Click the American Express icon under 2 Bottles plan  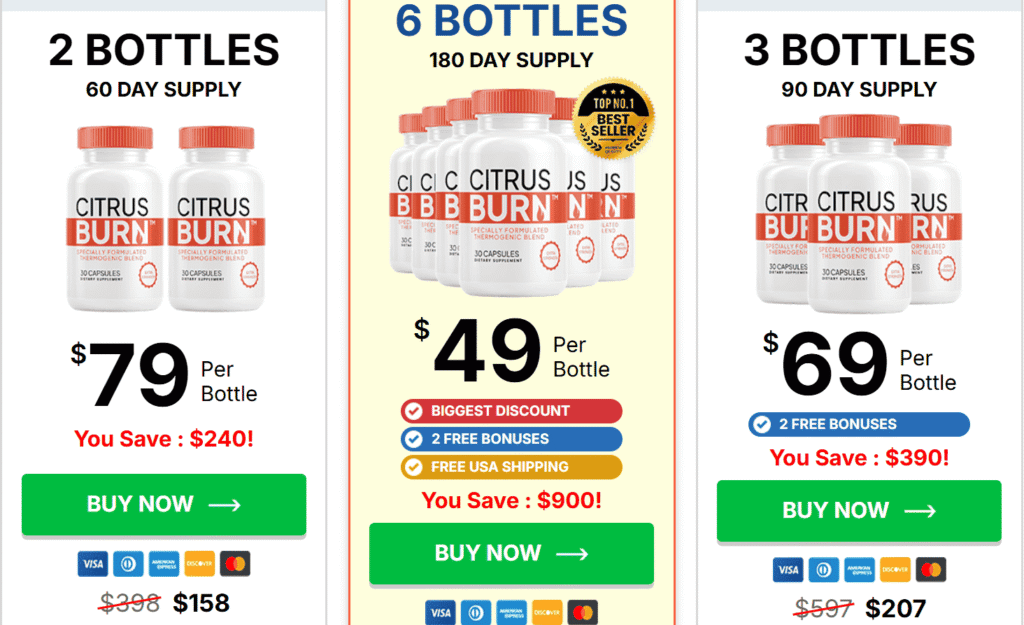[163, 564]
